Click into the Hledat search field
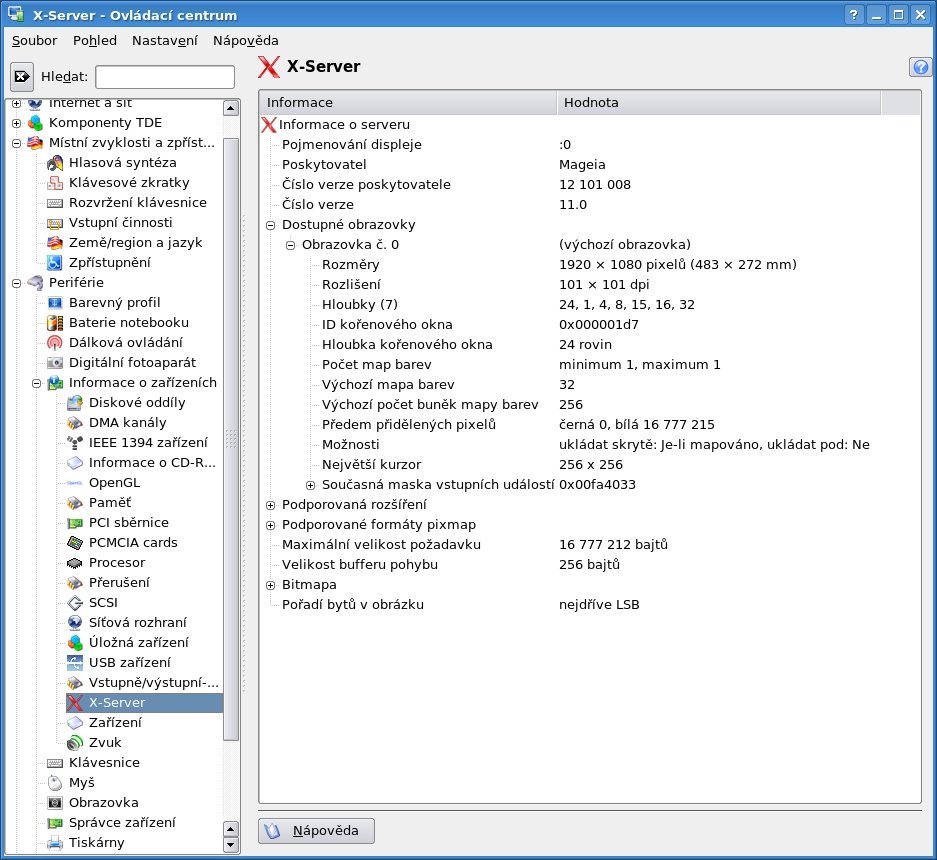 (x=165, y=76)
